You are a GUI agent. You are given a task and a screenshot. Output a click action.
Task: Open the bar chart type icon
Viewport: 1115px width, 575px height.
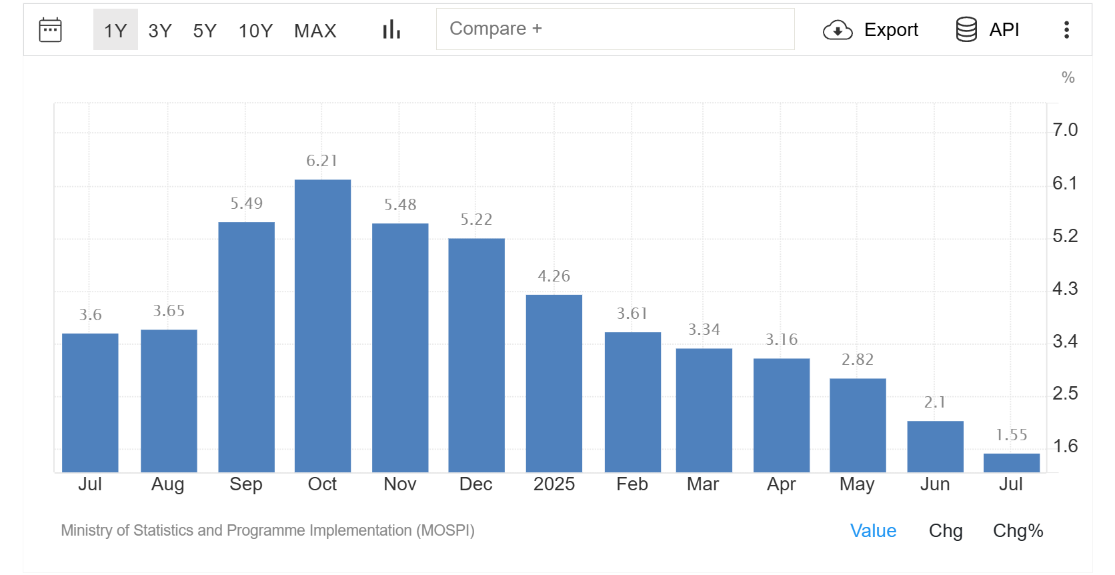(391, 30)
